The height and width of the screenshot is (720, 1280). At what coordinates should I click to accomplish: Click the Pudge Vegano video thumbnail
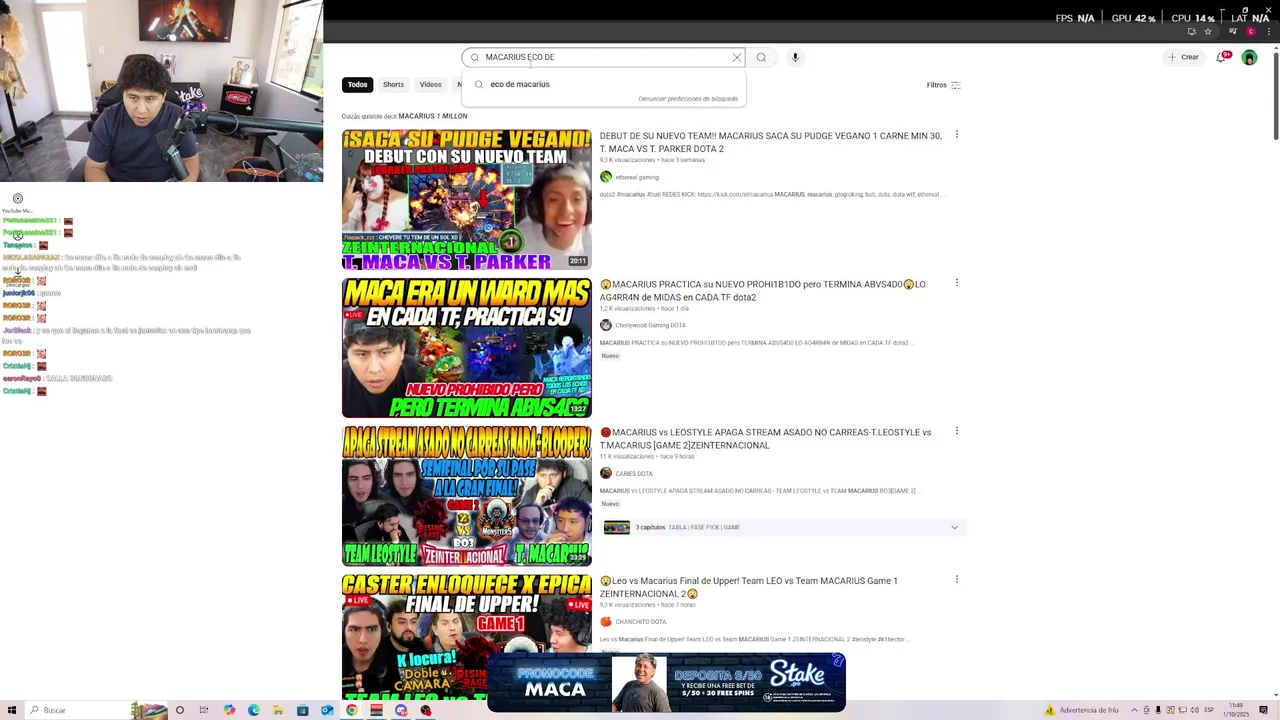[467, 200]
